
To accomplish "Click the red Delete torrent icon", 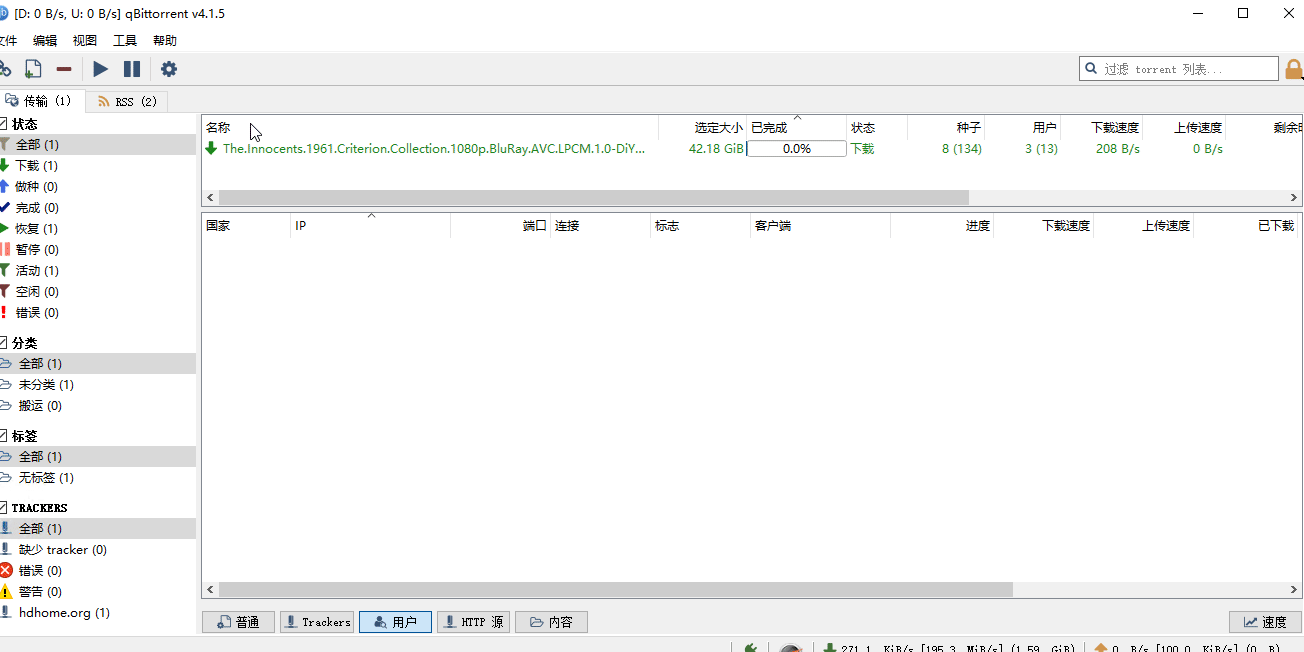I will (64, 69).
